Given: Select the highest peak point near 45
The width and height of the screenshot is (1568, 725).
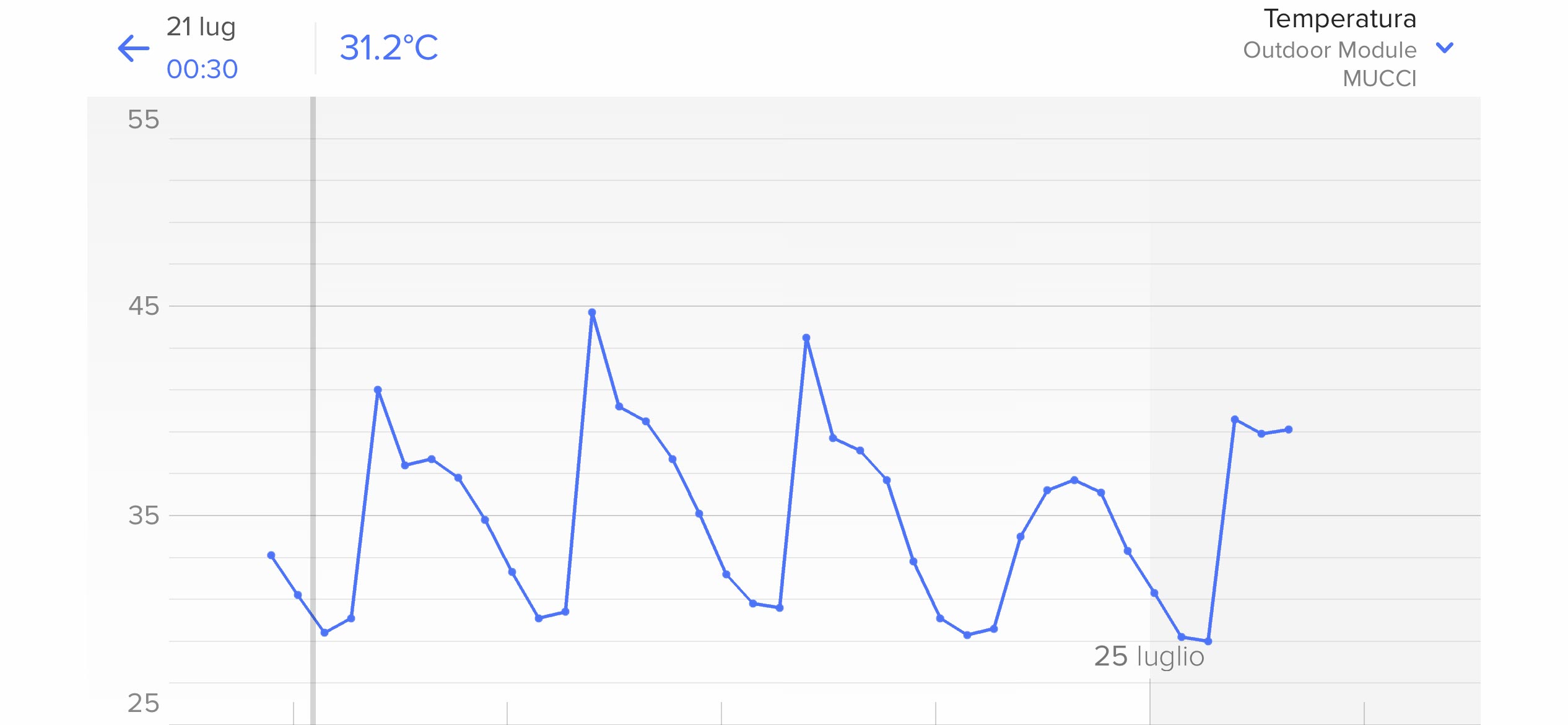Looking at the screenshot, I should (592, 313).
